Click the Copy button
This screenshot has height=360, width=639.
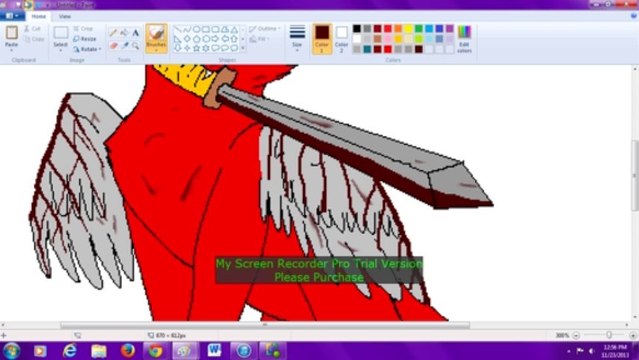pyautogui.click(x=34, y=39)
